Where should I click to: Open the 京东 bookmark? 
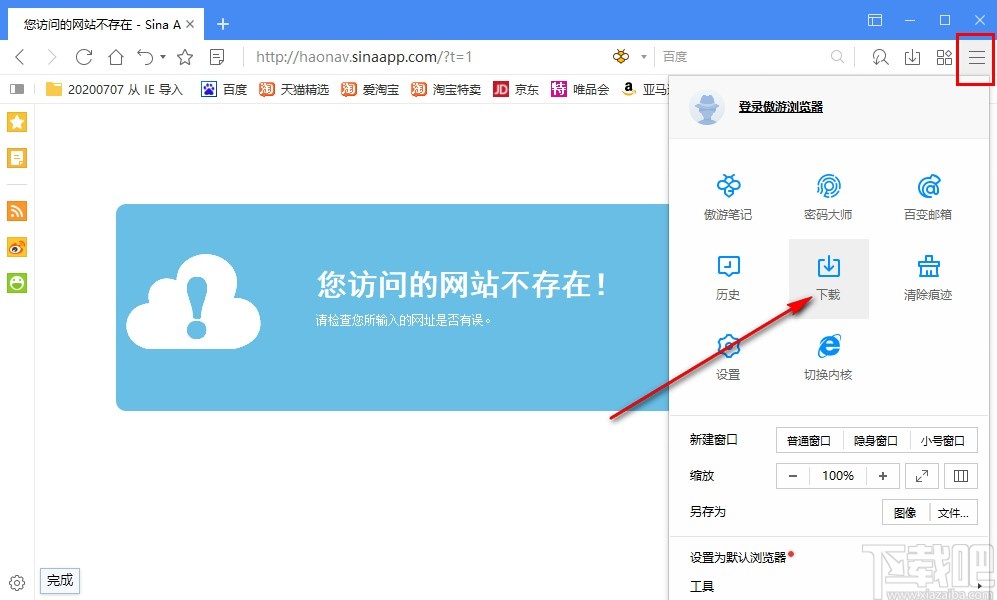(x=516, y=89)
